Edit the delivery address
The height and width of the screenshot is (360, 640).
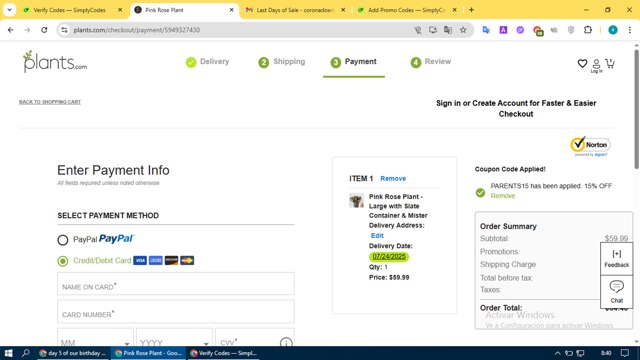click(x=377, y=236)
